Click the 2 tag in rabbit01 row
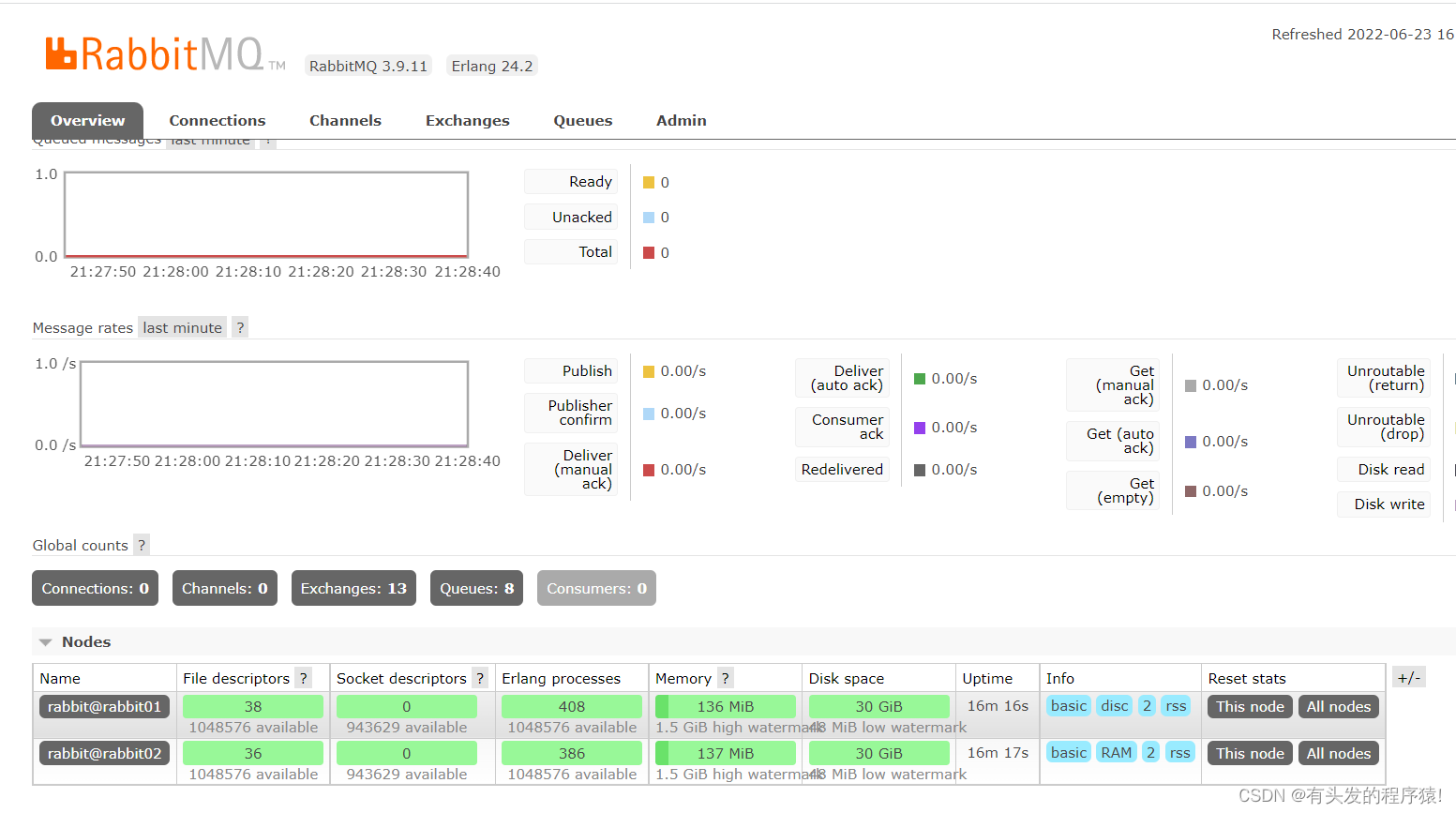The width and height of the screenshot is (1456, 813). click(x=1147, y=705)
